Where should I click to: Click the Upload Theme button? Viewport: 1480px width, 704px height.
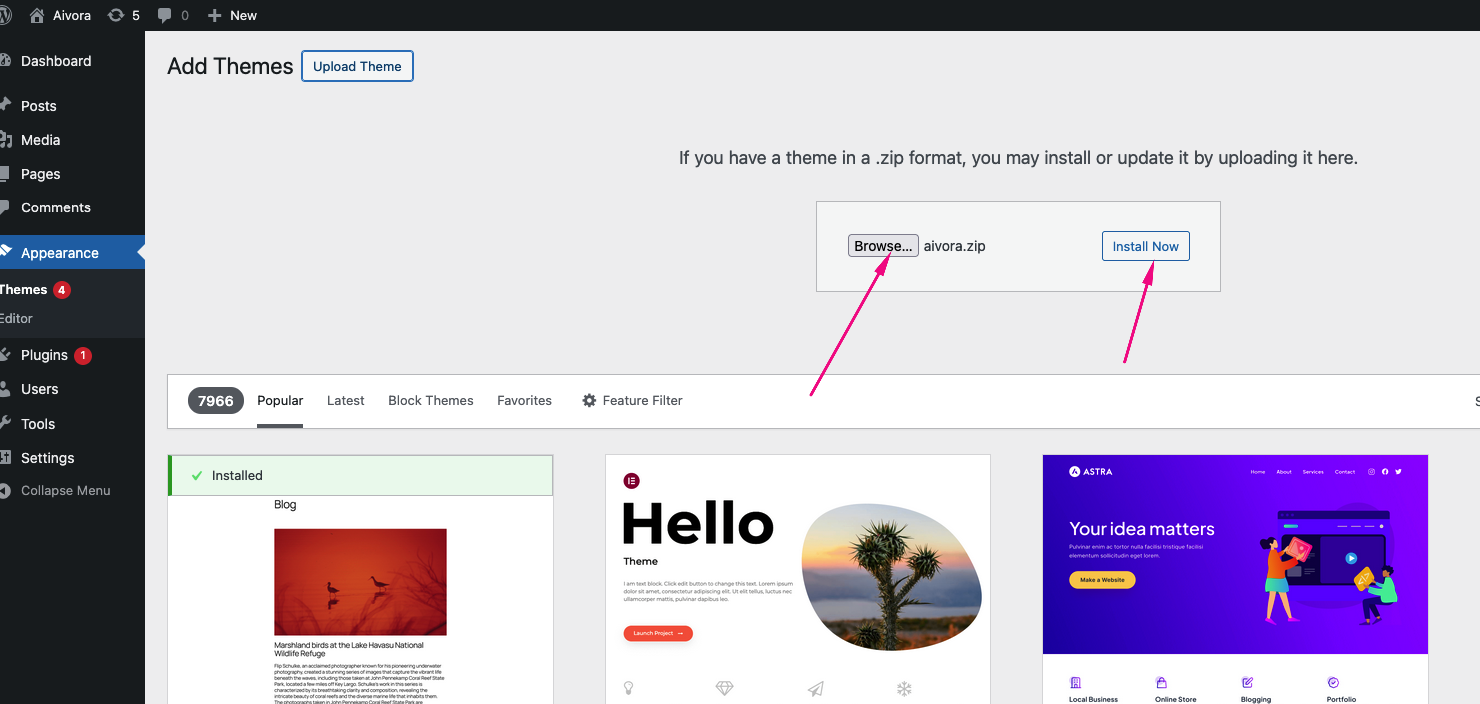[357, 66]
